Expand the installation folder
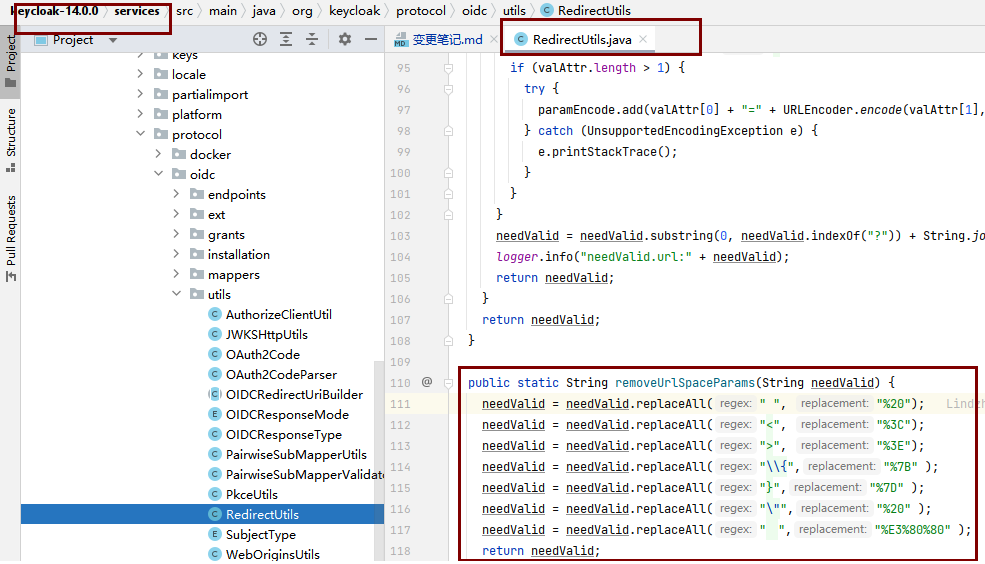The height and width of the screenshot is (564, 985). (x=177, y=254)
